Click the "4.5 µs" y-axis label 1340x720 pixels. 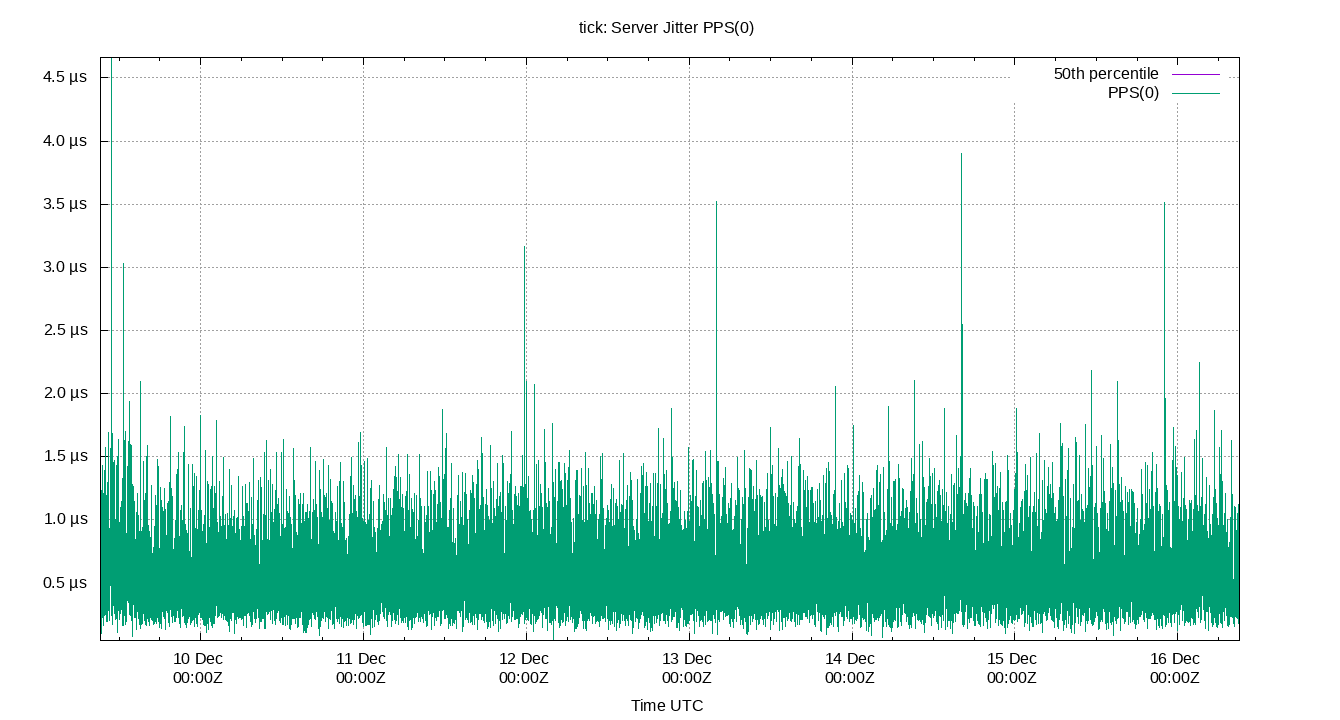tap(63, 75)
